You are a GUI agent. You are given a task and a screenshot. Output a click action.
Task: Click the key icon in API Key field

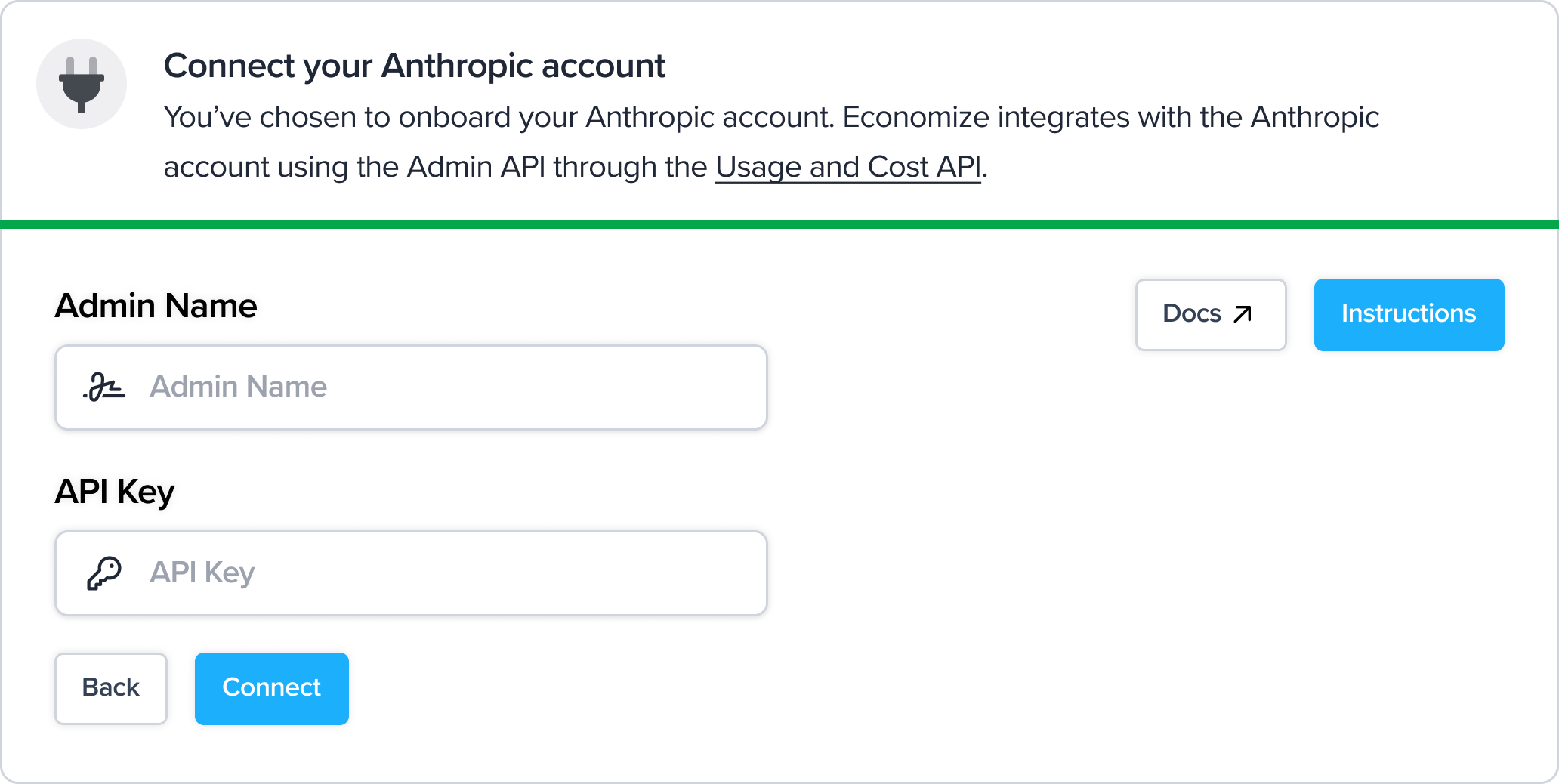tap(104, 573)
